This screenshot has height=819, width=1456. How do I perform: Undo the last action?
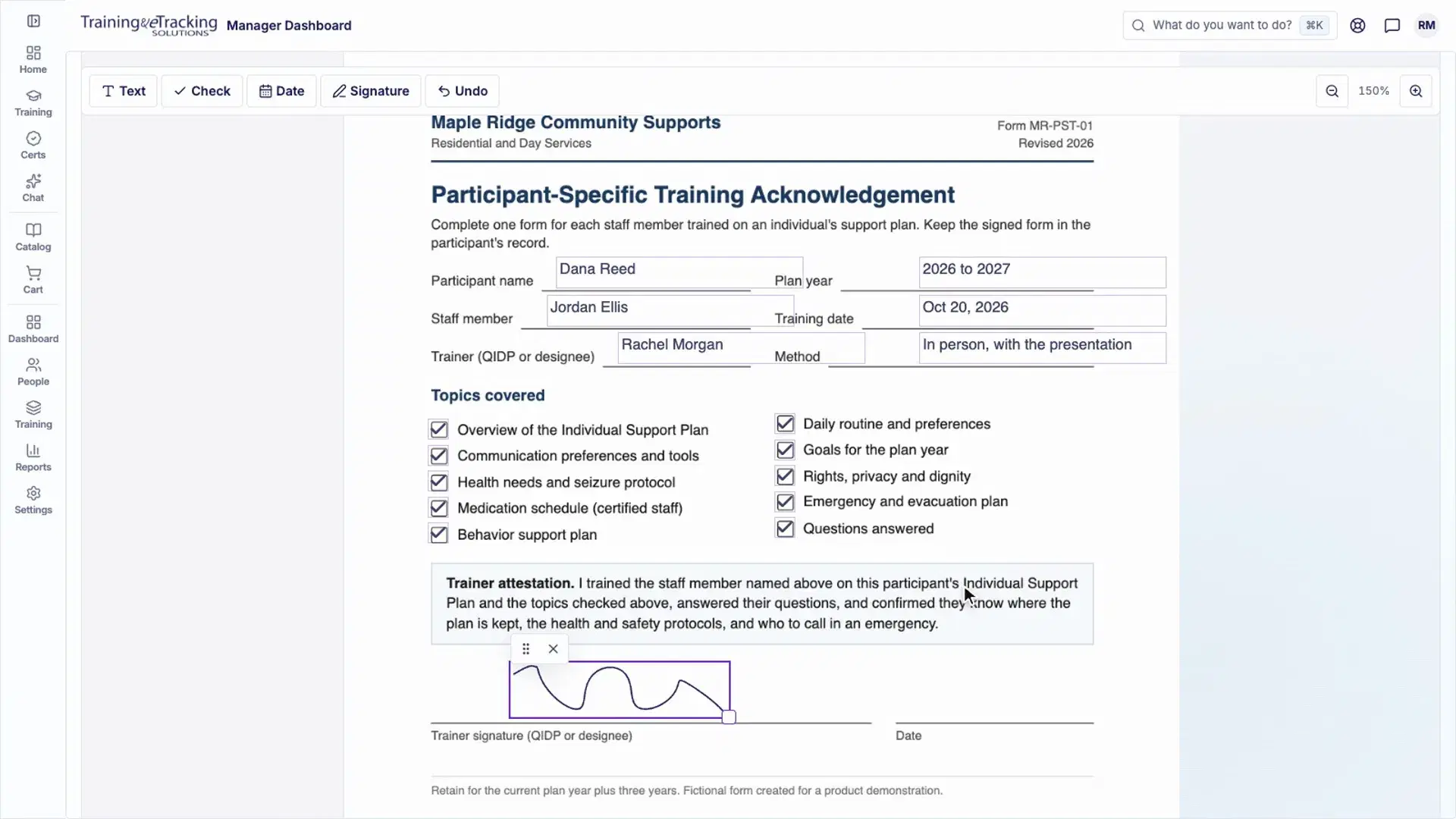(463, 91)
